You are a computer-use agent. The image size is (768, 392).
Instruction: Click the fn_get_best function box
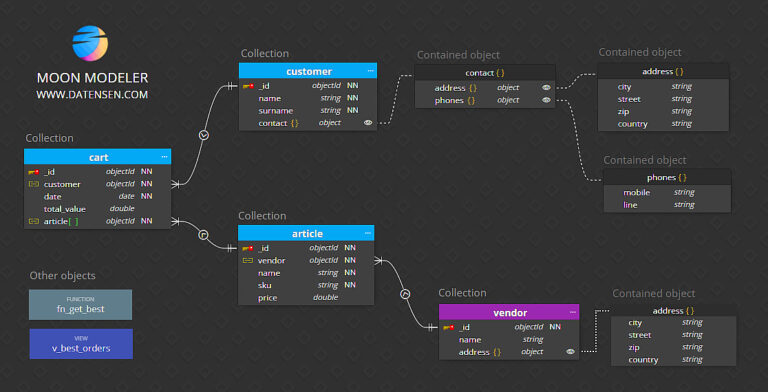point(80,304)
